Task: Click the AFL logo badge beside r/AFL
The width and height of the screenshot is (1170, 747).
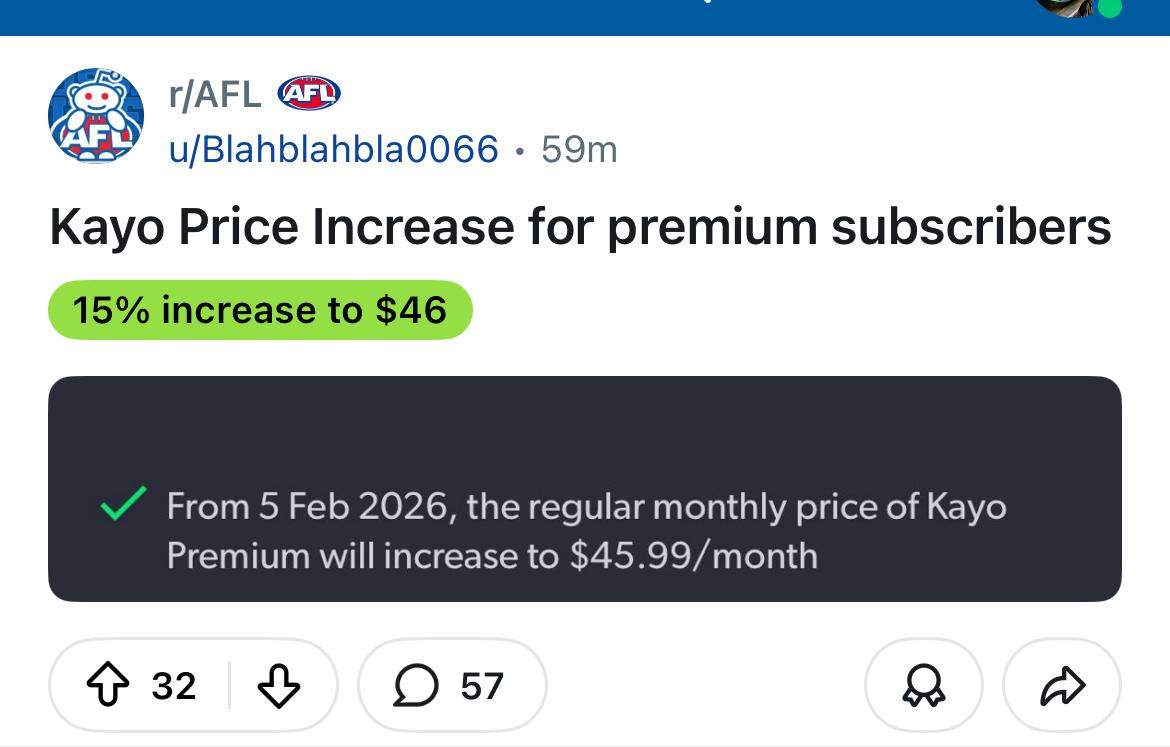Action: [309, 93]
